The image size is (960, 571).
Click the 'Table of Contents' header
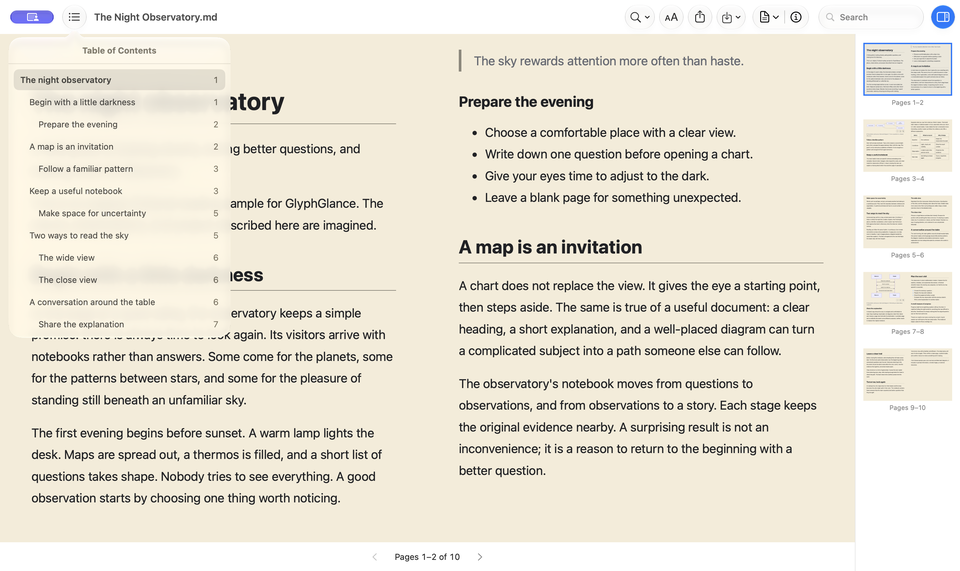(119, 51)
